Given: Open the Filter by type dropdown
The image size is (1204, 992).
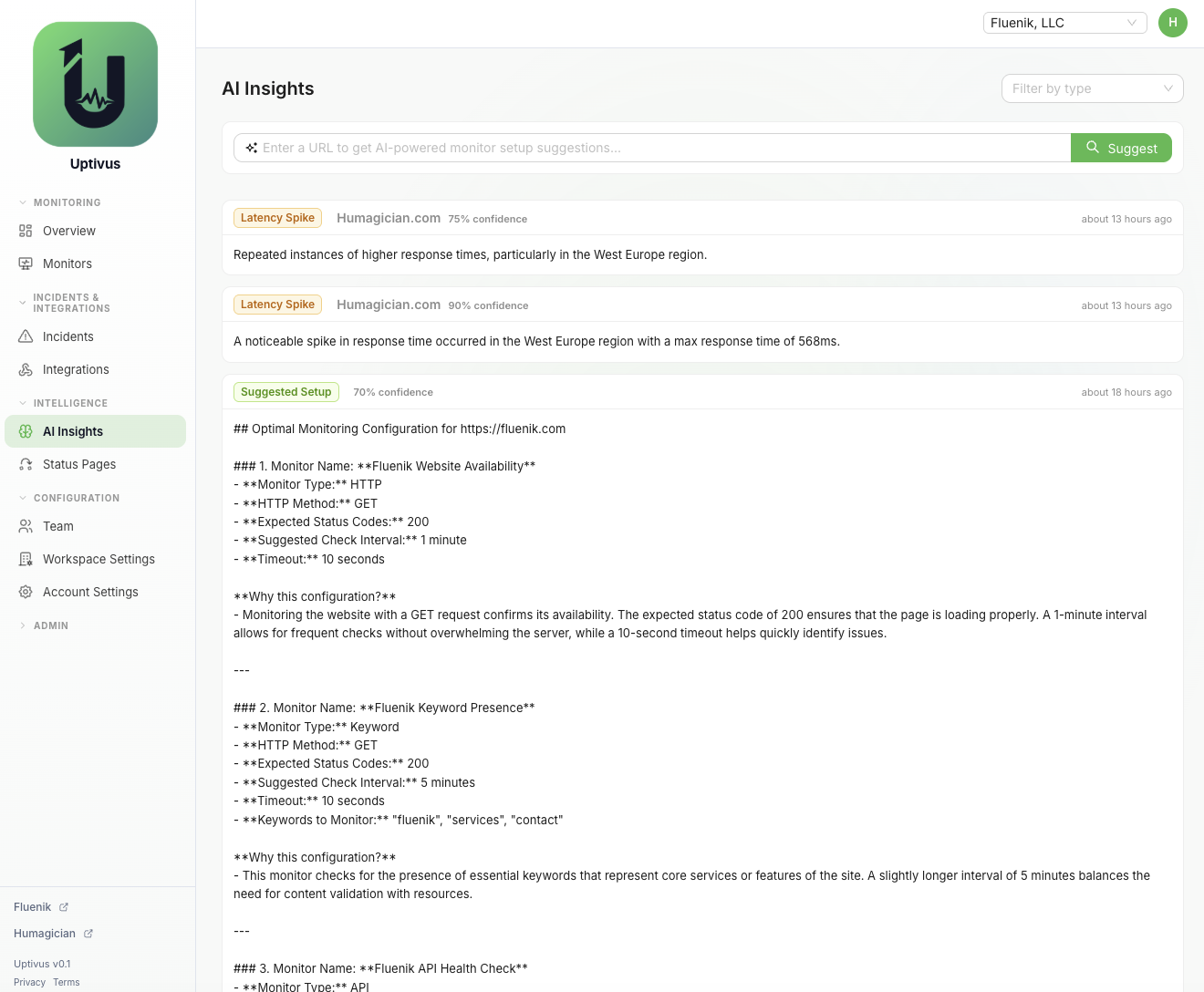Looking at the screenshot, I should [1092, 88].
